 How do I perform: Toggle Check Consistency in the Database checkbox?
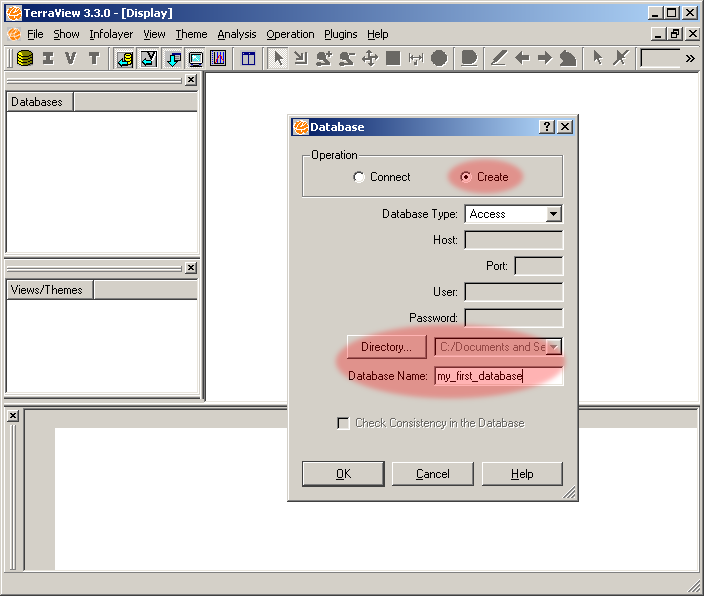tap(344, 423)
